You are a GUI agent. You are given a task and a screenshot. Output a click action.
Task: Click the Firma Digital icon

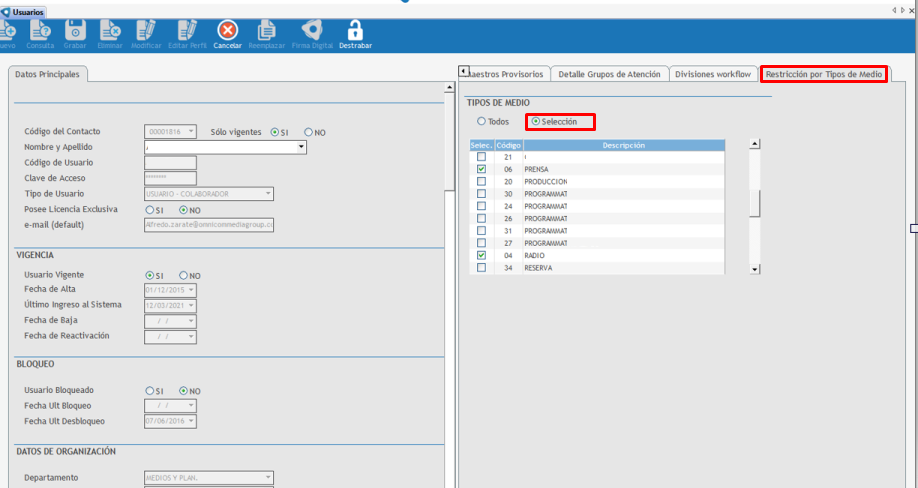[x=311, y=32]
